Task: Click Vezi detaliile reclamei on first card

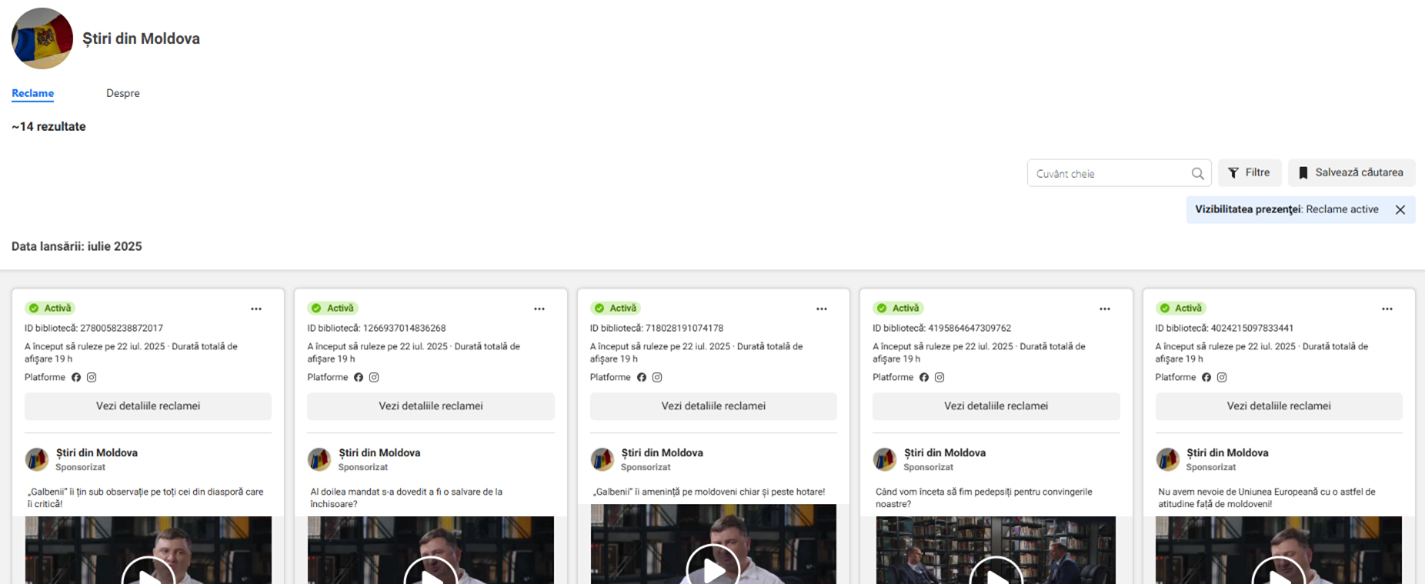Action: pos(148,406)
